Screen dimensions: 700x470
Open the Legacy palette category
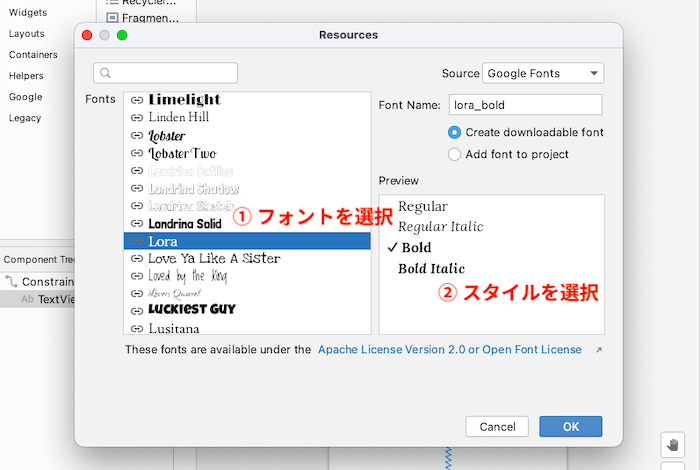(25, 118)
